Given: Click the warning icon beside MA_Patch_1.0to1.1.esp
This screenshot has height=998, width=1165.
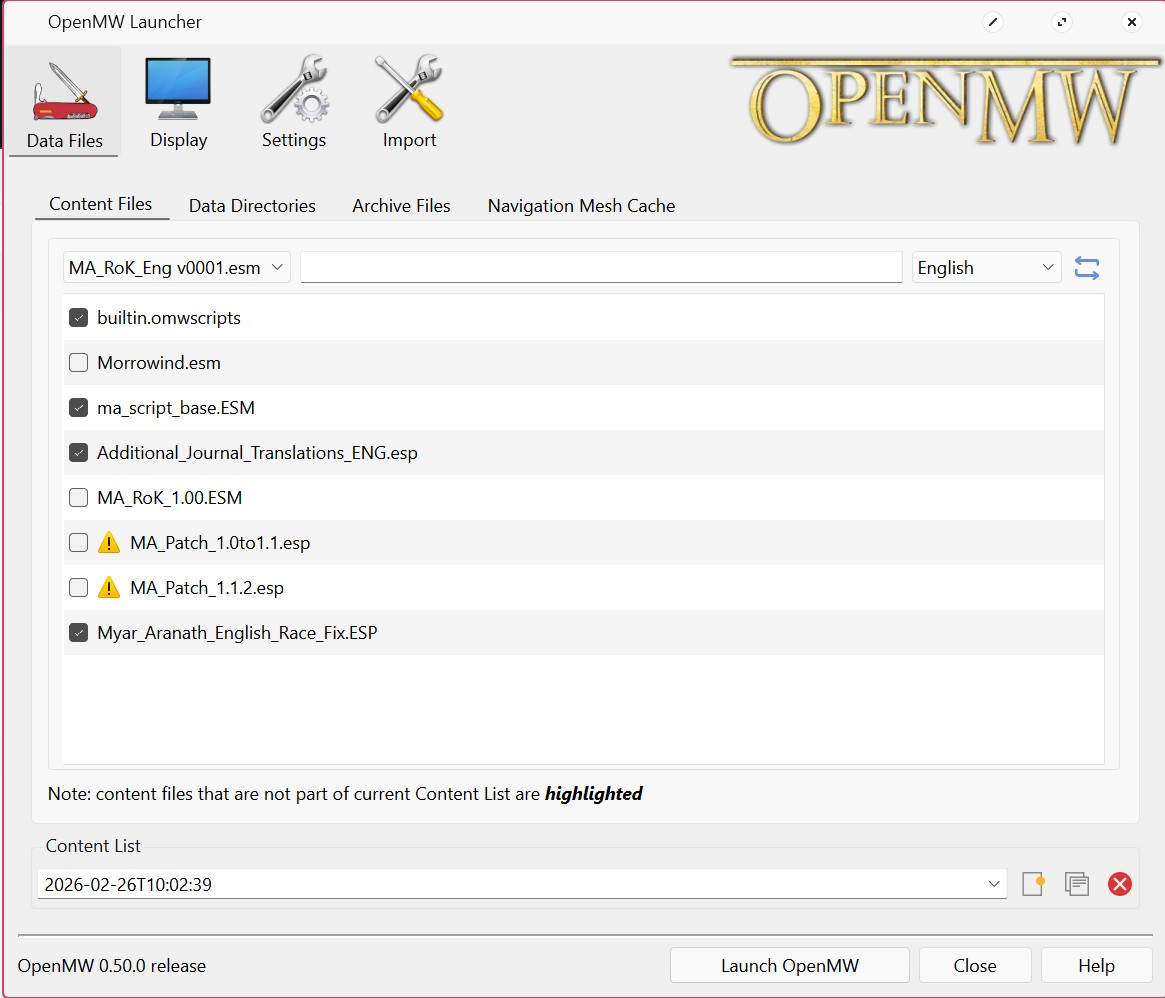Looking at the screenshot, I should point(109,542).
